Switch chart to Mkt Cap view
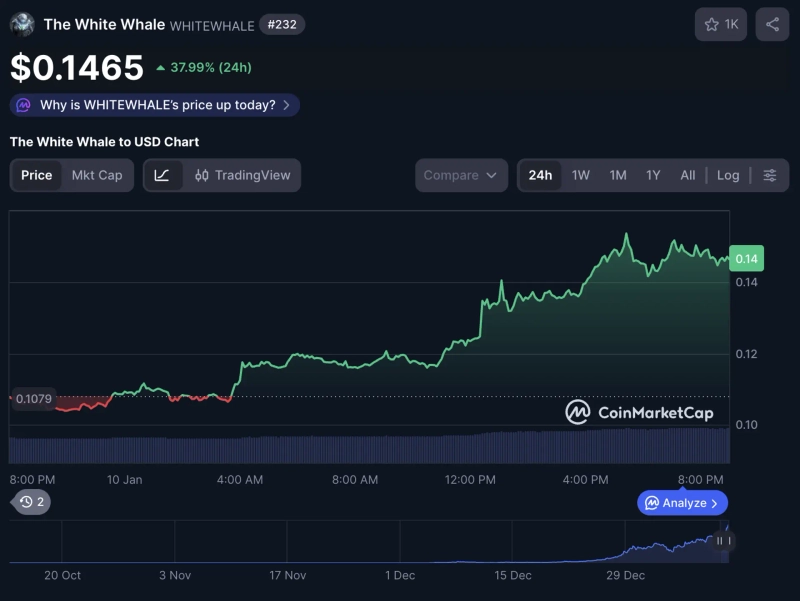 (97, 175)
